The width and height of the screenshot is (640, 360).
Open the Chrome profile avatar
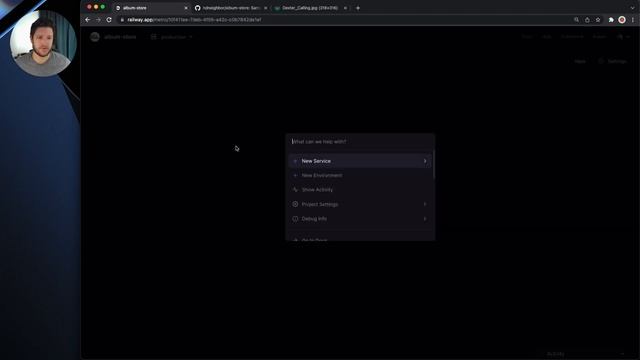622,20
